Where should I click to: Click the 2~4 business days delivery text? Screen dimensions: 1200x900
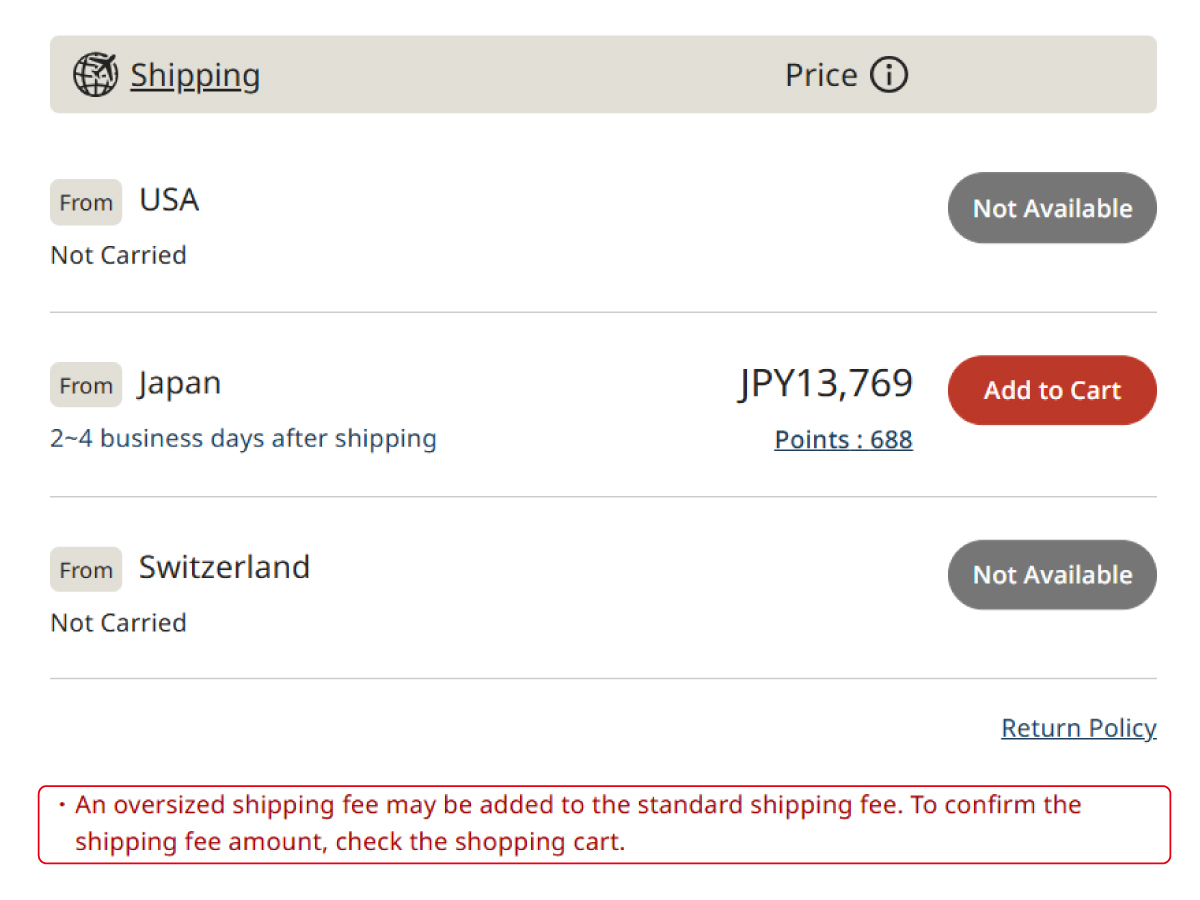(243, 438)
